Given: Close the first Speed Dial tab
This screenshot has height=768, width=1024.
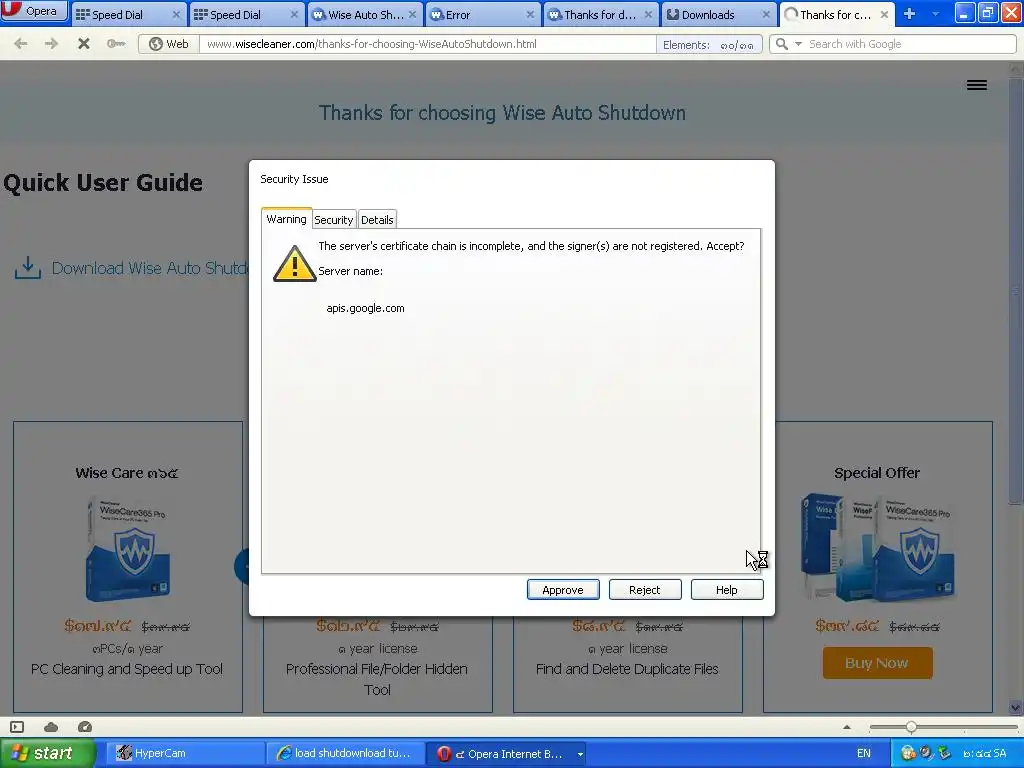Looking at the screenshot, I should click(x=176, y=14).
